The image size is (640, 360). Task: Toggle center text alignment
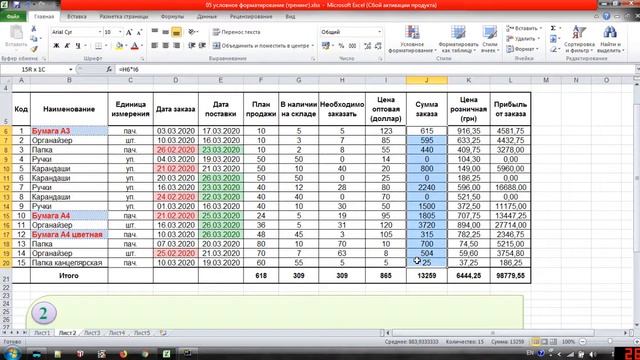pyautogui.click(x=165, y=46)
